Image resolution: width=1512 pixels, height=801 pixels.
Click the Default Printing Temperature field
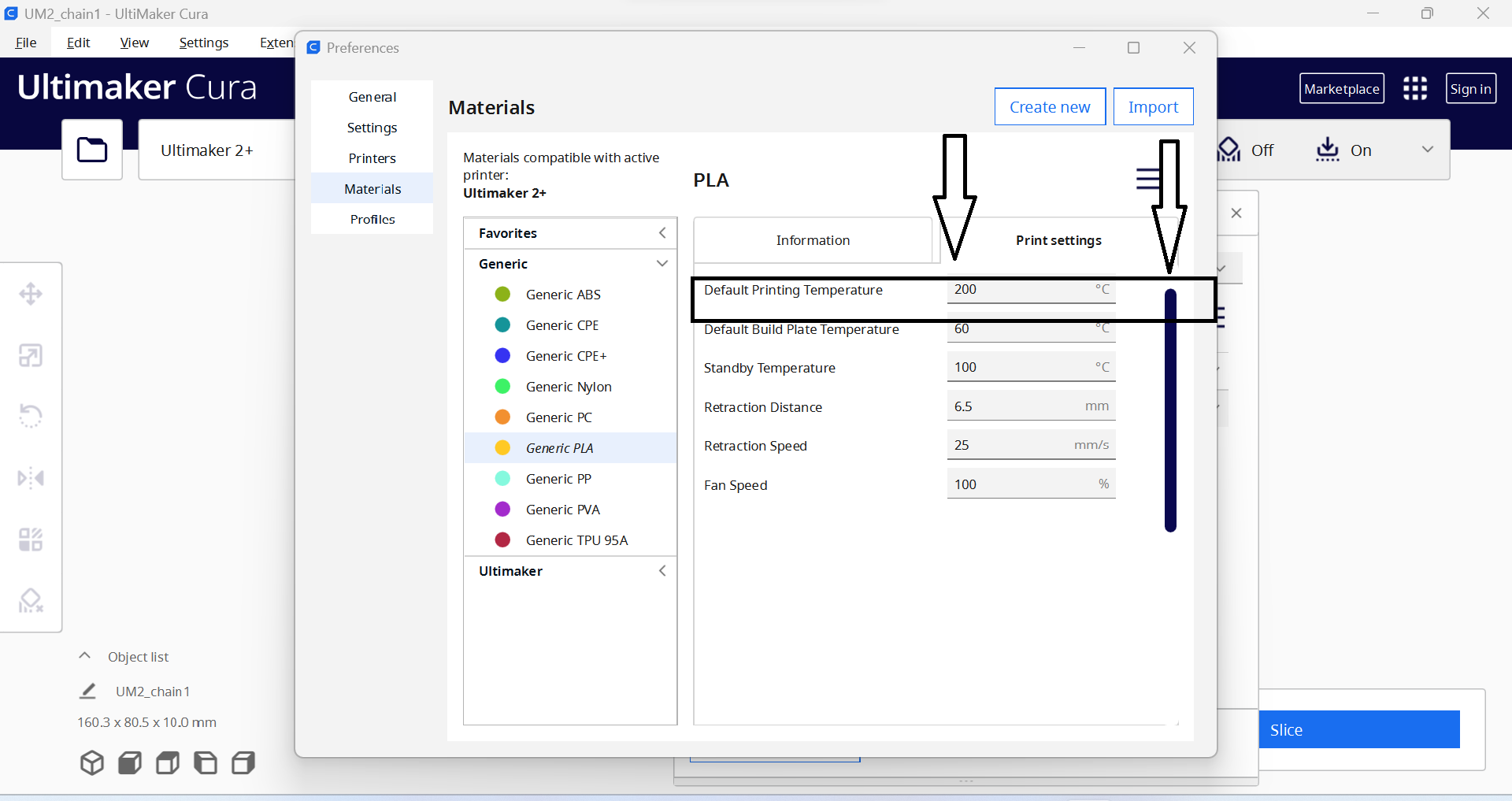1031,289
